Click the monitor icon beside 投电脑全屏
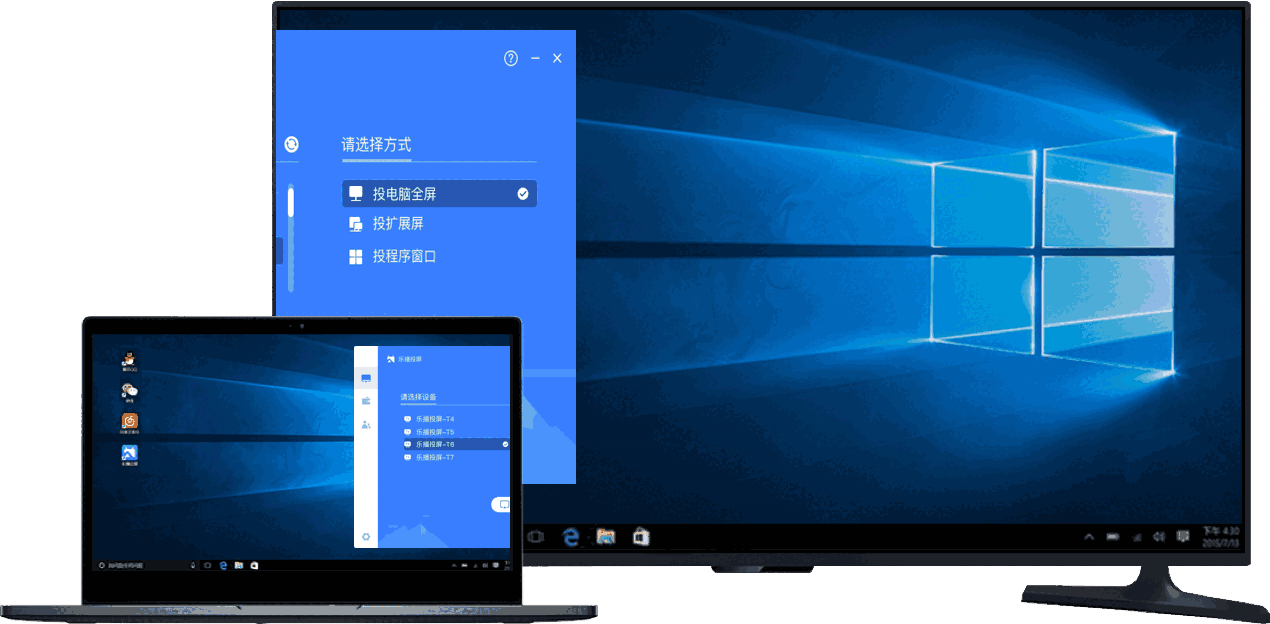Image resolution: width=1270 pixels, height=624 pixels. coord(355,194)
